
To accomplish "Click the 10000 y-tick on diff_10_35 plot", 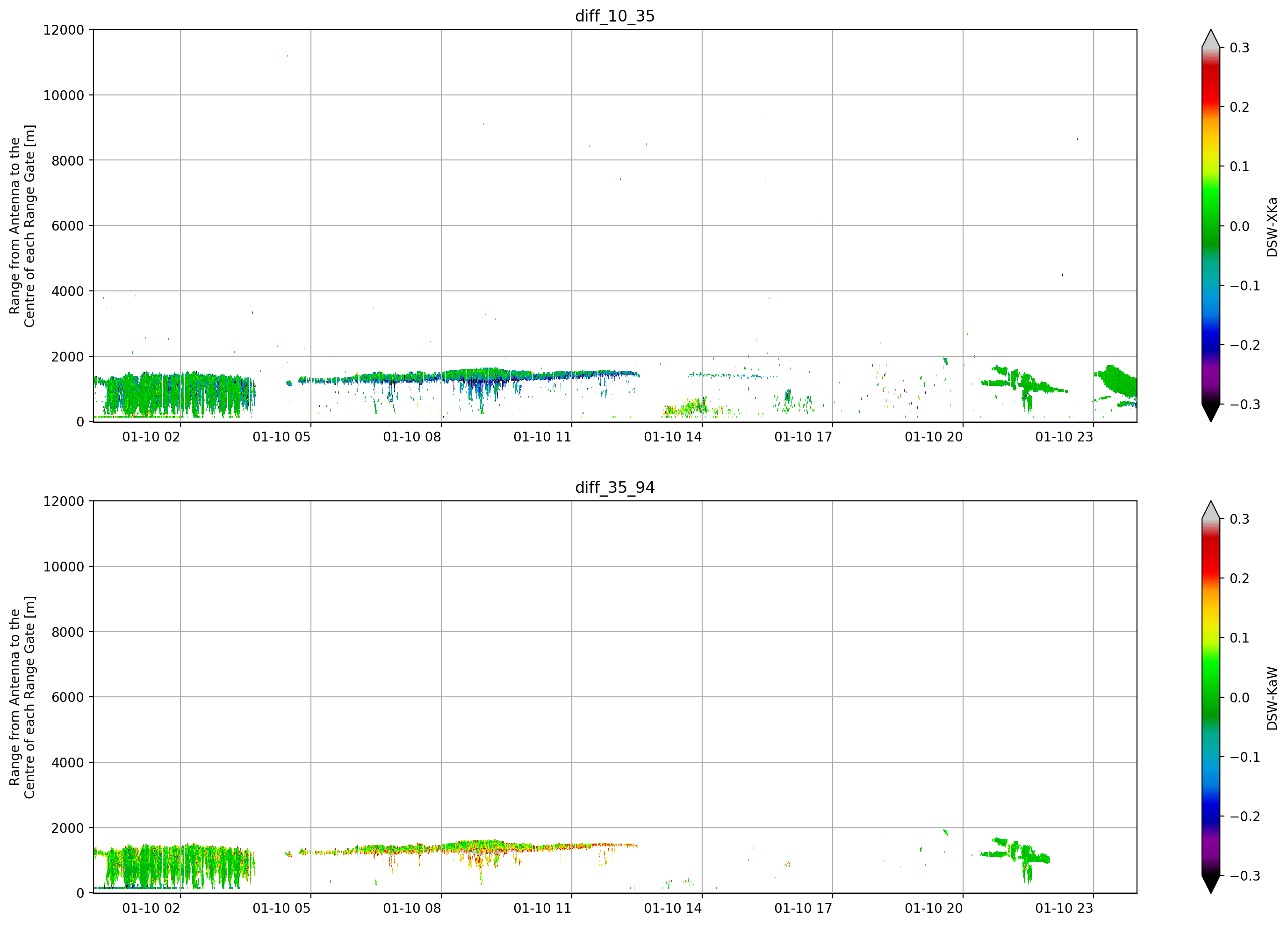I will [64, 95].
